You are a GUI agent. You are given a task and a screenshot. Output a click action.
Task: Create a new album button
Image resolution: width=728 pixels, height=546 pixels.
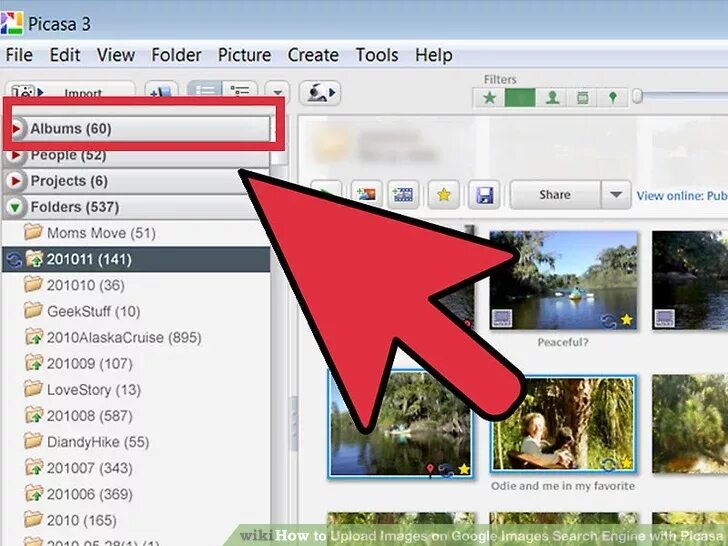pos(161,91)
